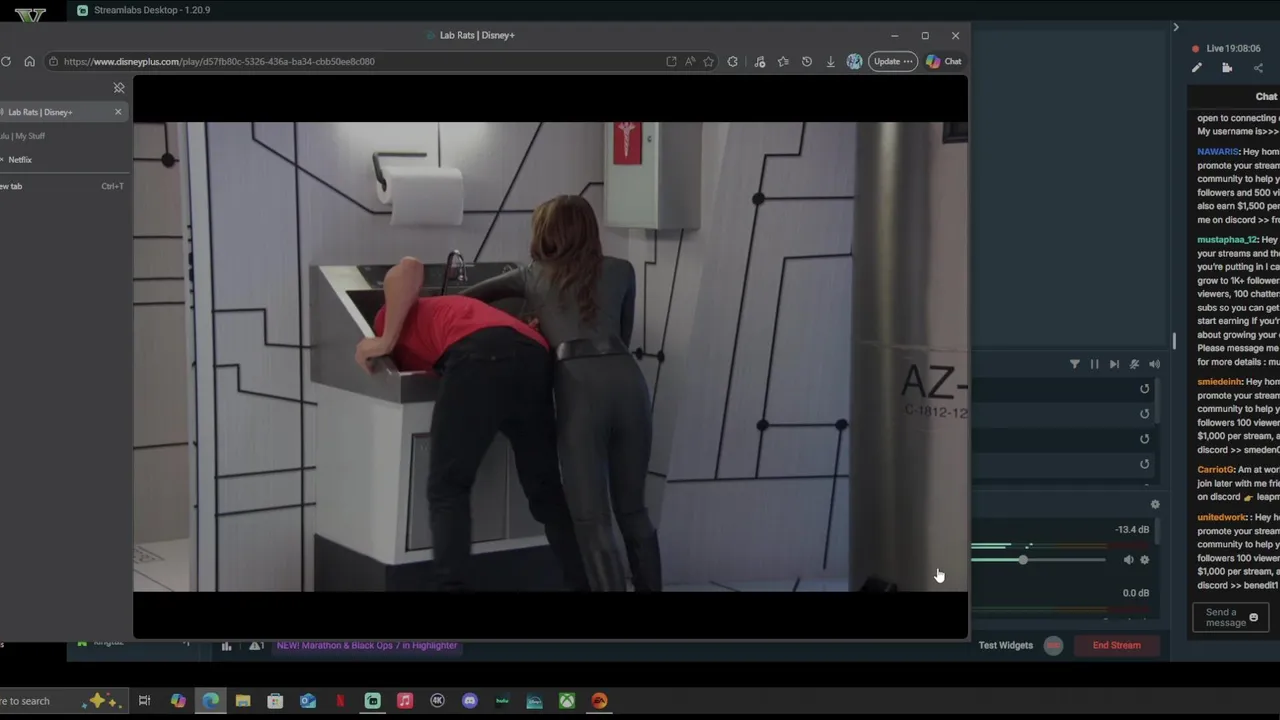Click the End Stream button

click(1116, 645)
